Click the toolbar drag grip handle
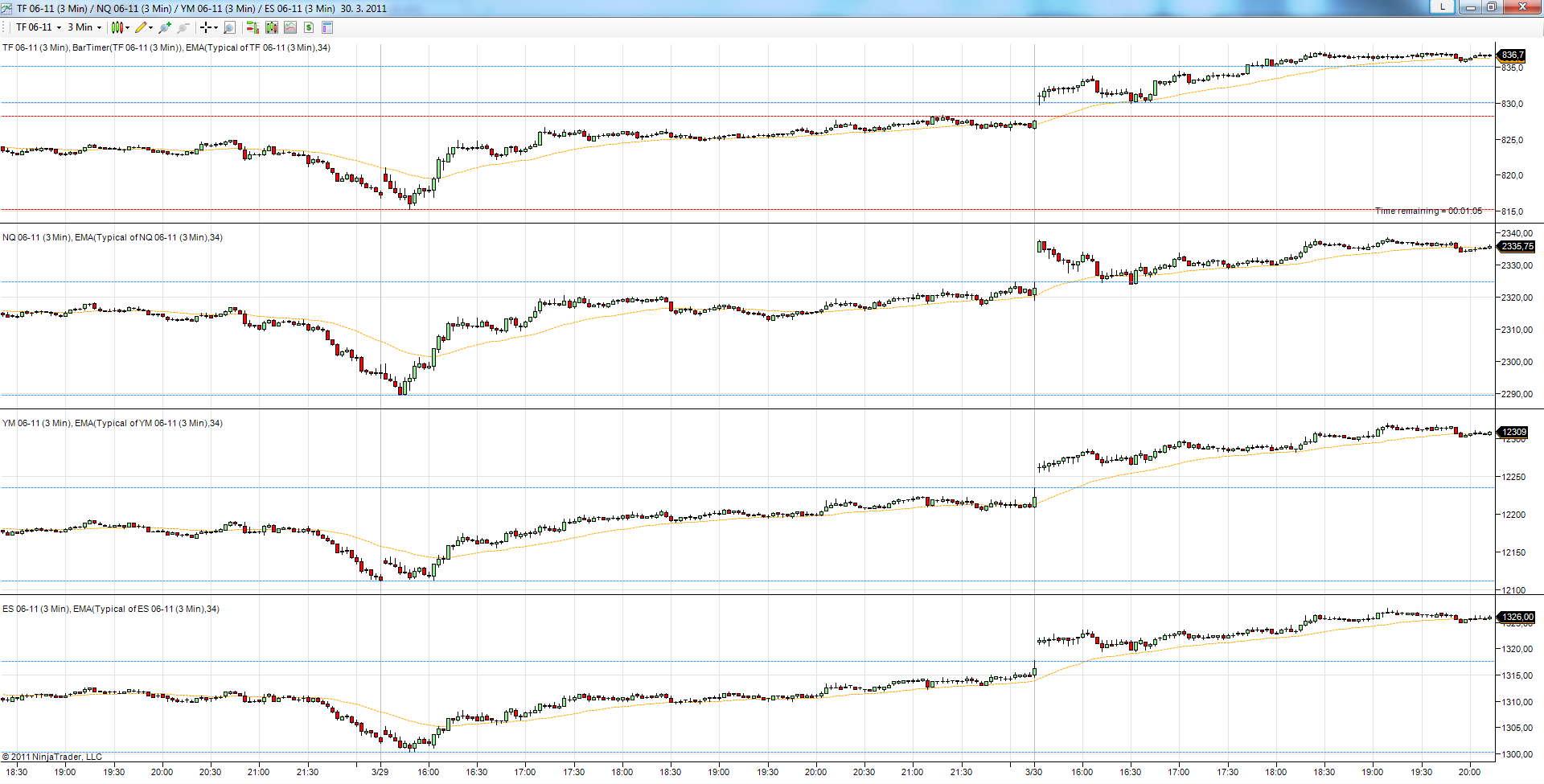The image size is (1544, 784). pos(5,27)
